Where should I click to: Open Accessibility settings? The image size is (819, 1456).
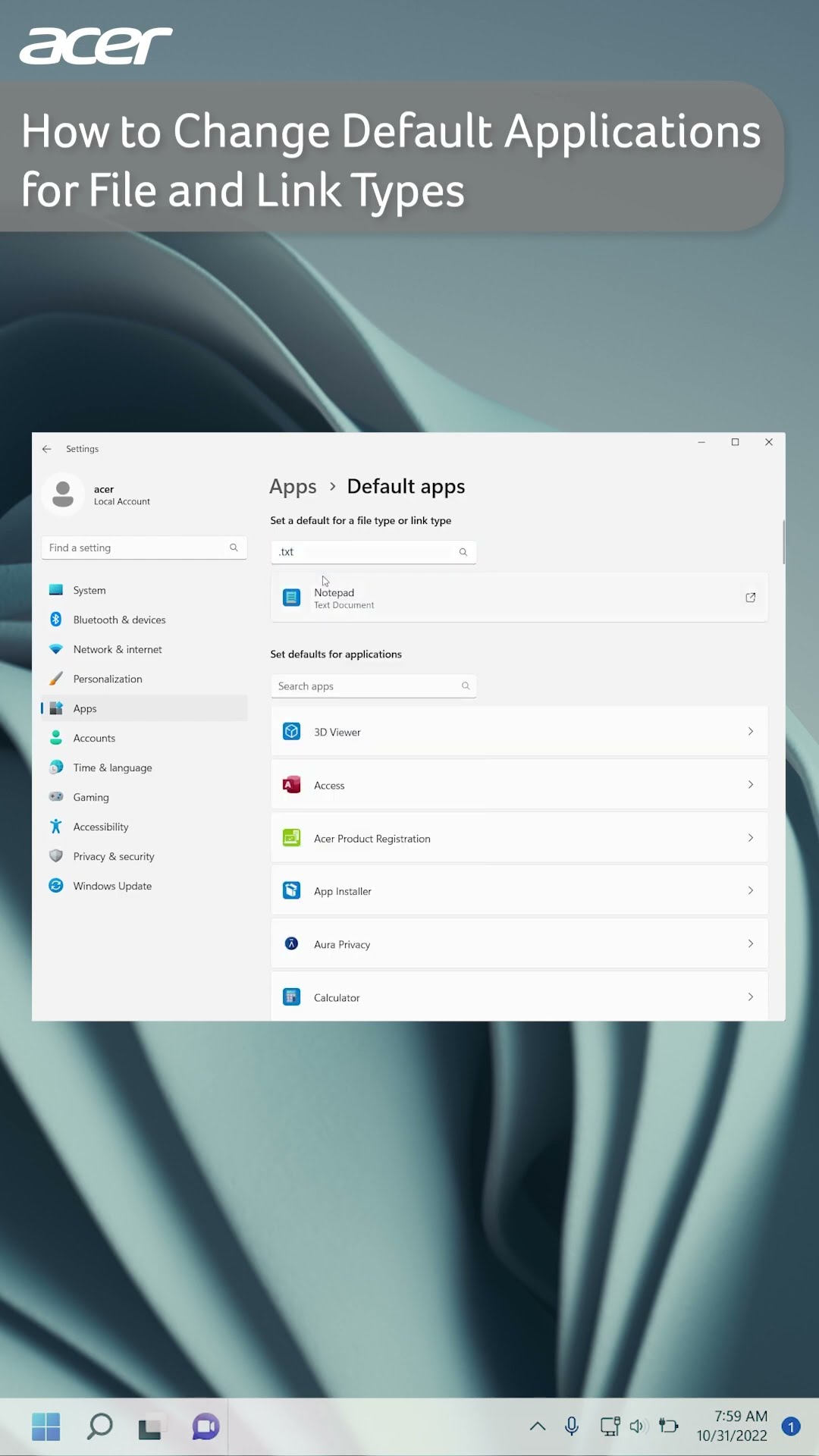coord(144,827)
